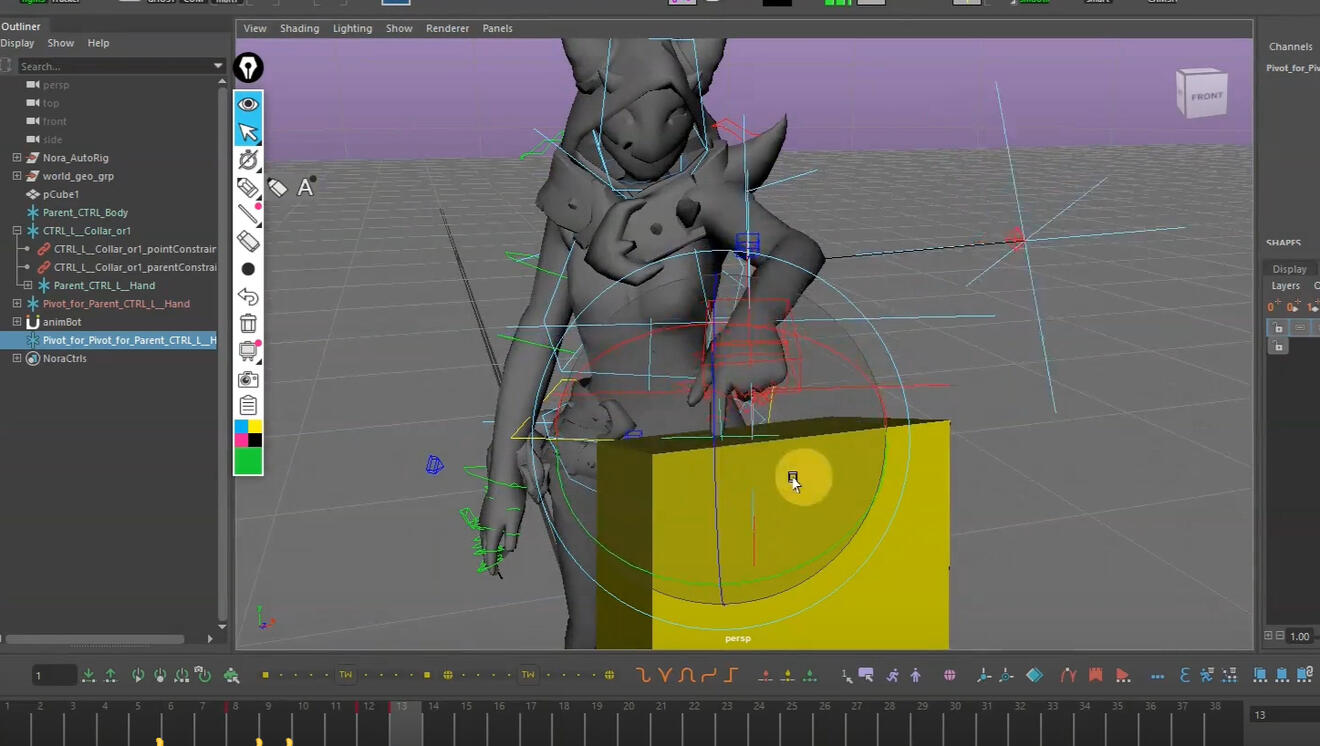Click frame 20 on the timeline
The image size is (1320, 746).
coord(629,722)
